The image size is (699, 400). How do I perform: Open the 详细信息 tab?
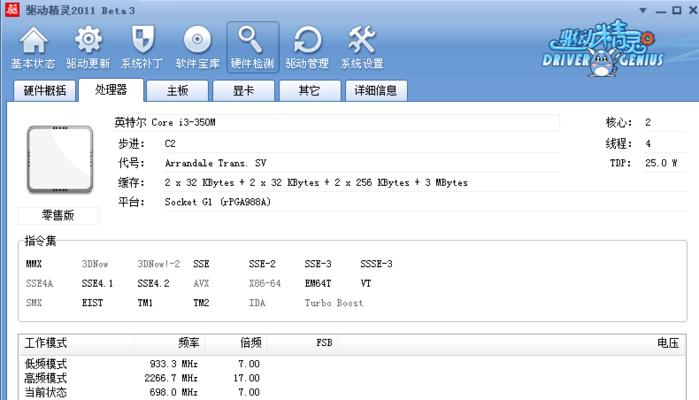(376, 91)
